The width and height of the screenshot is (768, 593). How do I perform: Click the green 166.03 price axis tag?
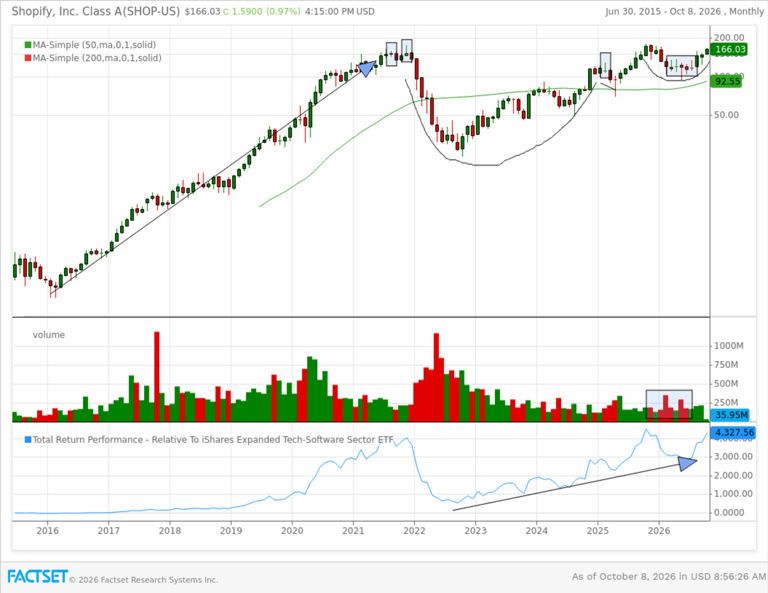coord(730,49)
